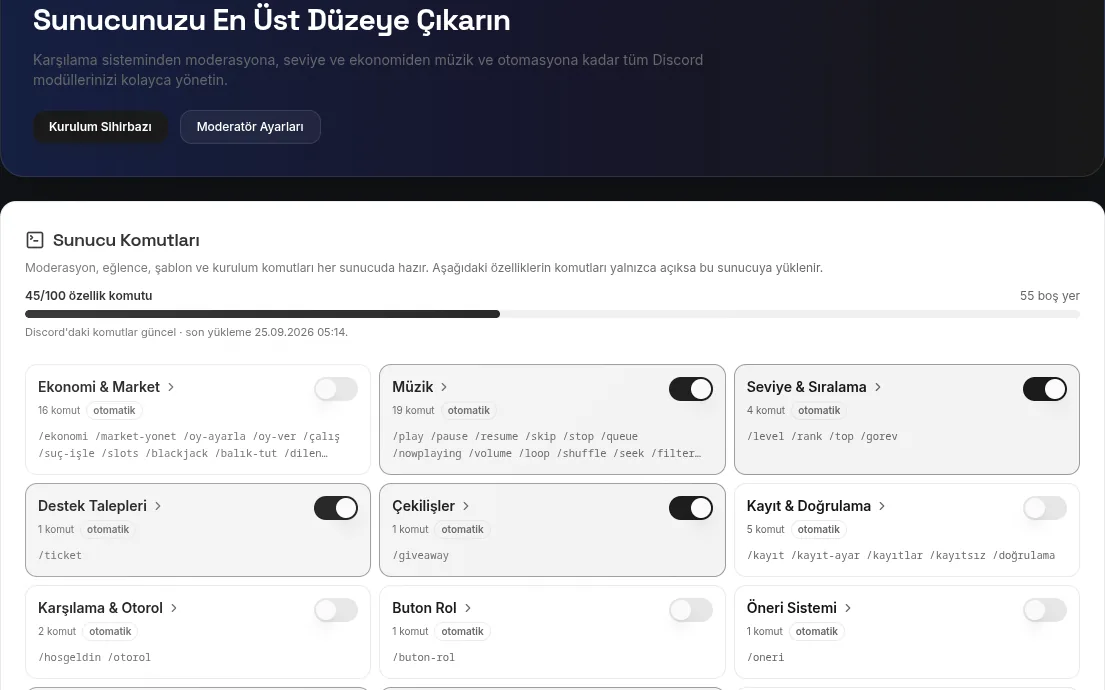Open Moderatör Ayarları
The width and height of the screenshot is (1105, 690).
(250, 127)
